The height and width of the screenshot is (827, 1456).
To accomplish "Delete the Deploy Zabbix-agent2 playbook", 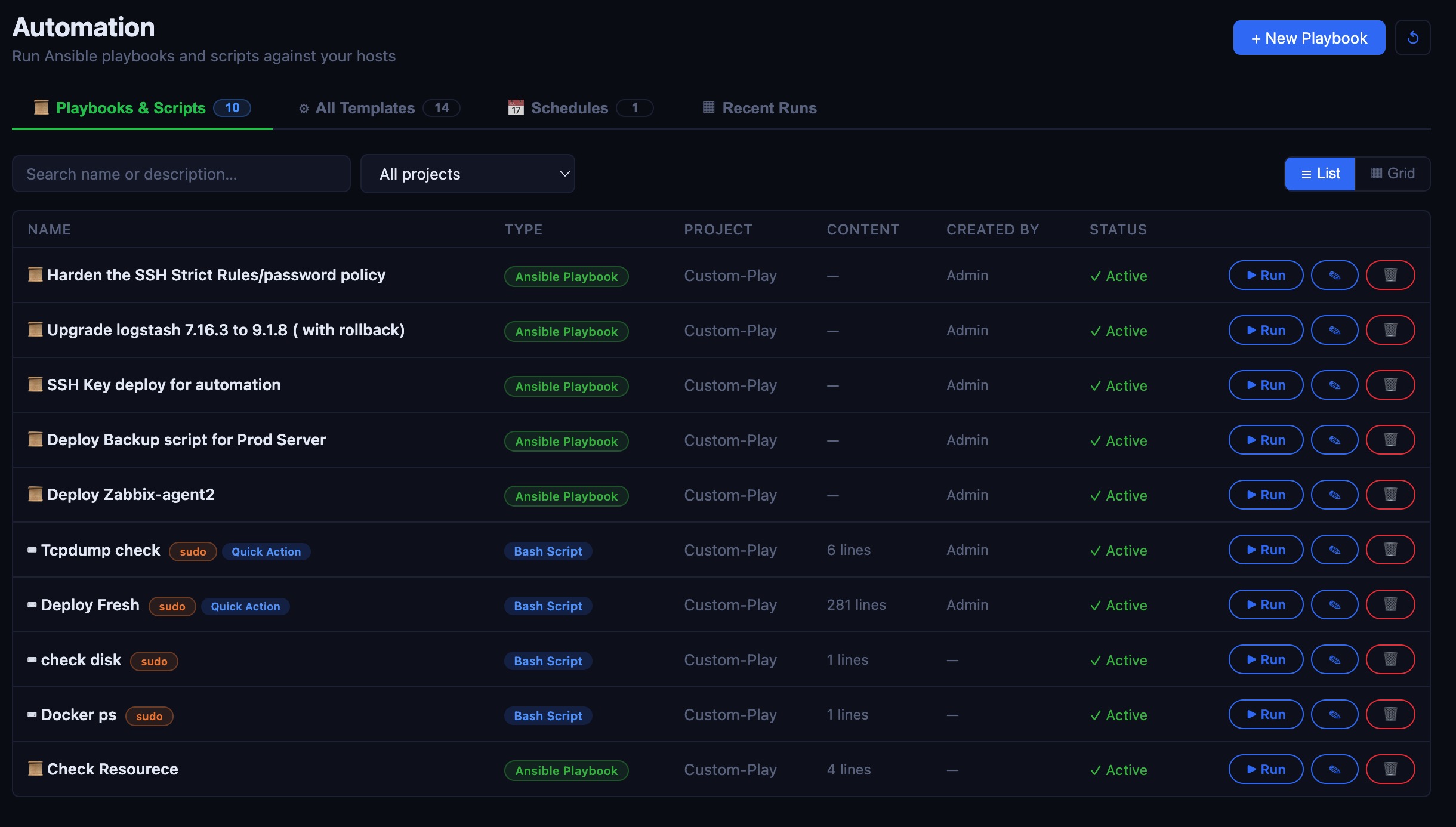I will point(1390,495).
